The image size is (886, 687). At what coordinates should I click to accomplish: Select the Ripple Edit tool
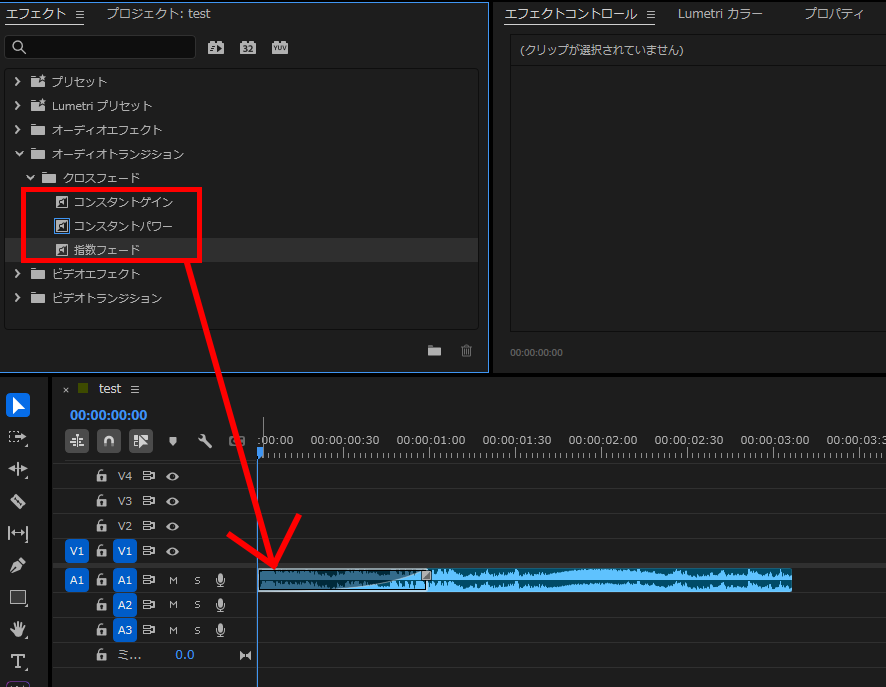click(18, 469)
